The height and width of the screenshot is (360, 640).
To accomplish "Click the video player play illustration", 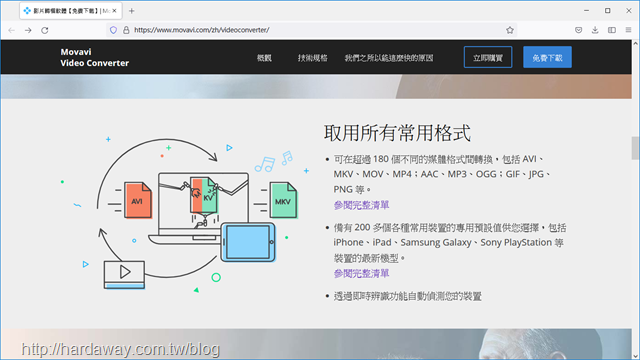I will tap(124, 274).
